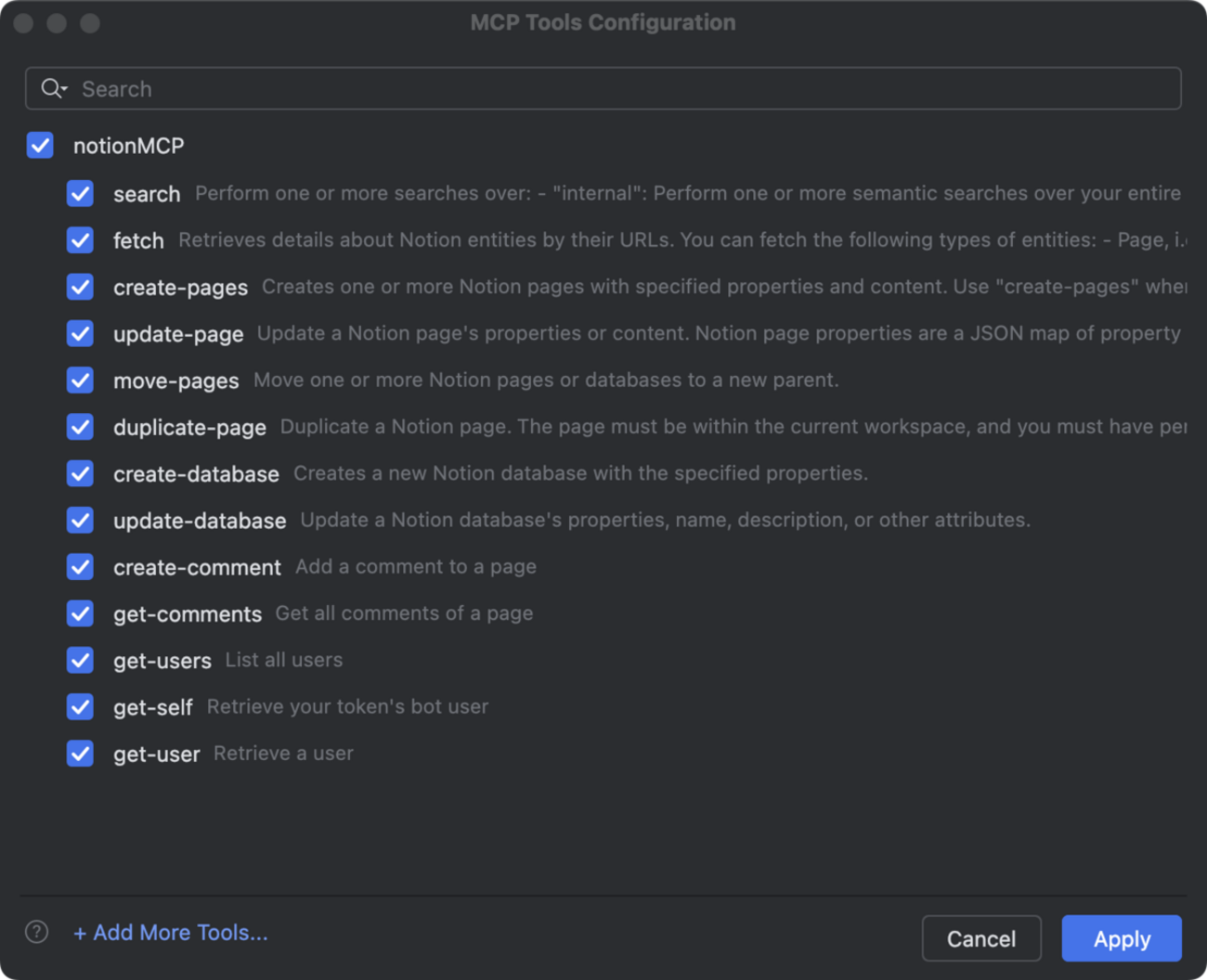Click 'Add a comment to a page' description

[x=416, y=566]
